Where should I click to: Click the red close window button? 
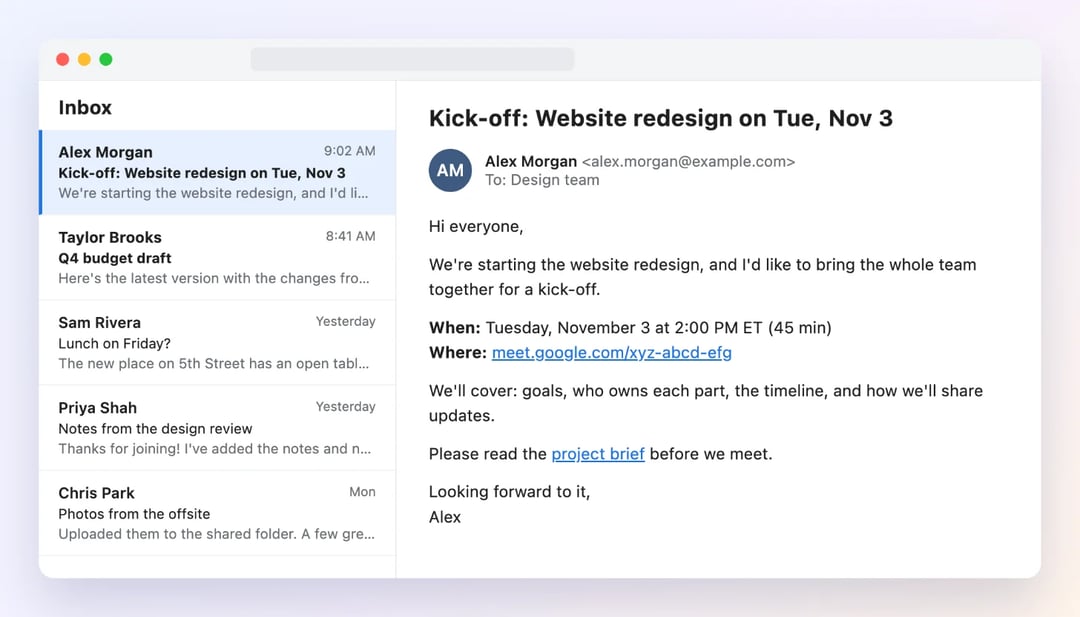click(63, 59)
